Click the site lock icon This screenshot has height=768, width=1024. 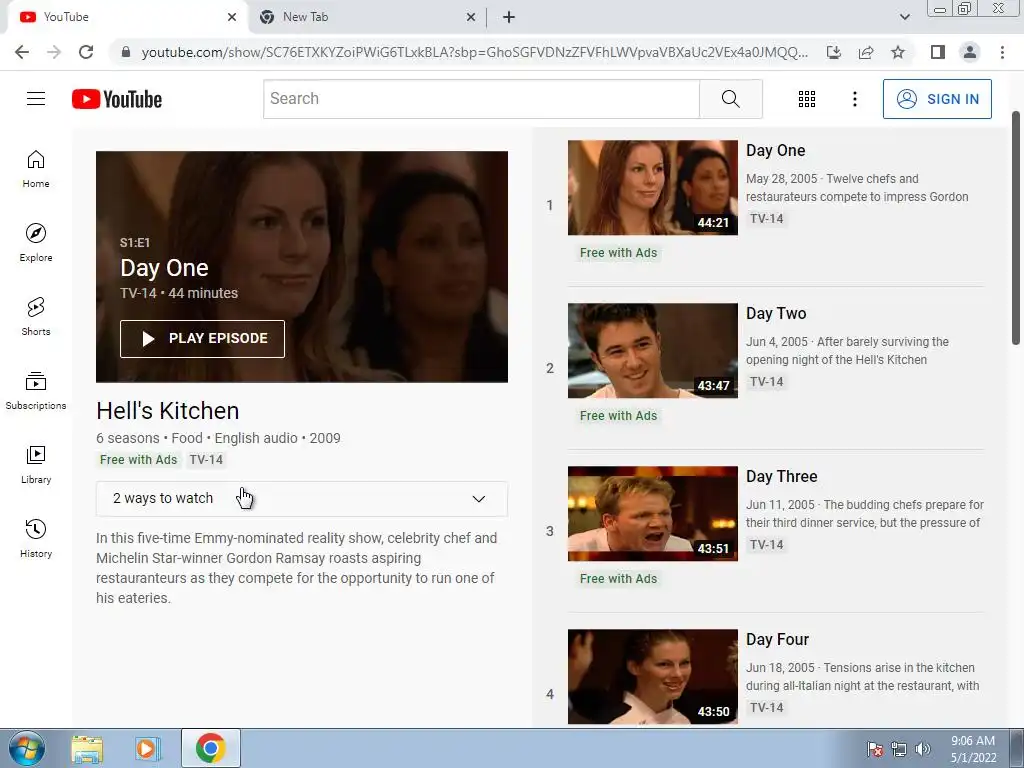pyautogui.click(x=126, y=52)
